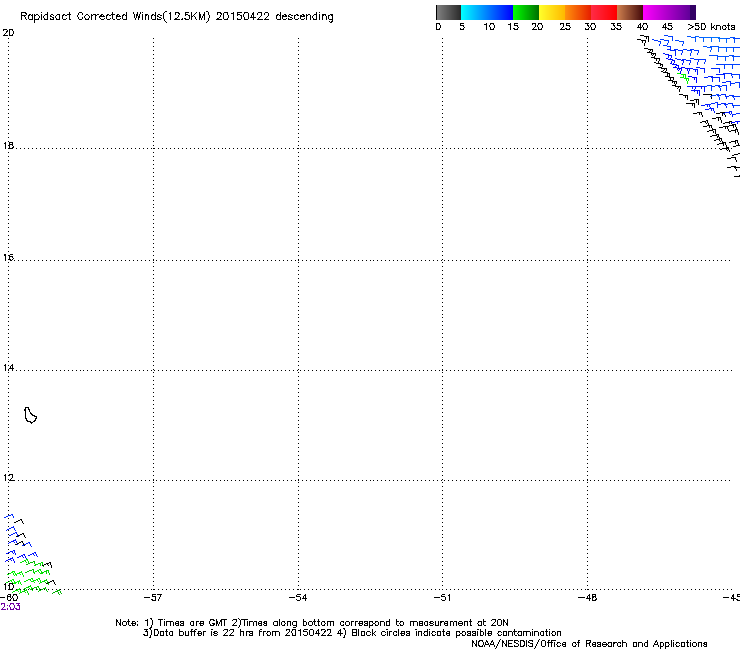Select the yellow 20-25 knots color band
The width and height of the screenshot is (740, 650).
[x=552, y=12]
